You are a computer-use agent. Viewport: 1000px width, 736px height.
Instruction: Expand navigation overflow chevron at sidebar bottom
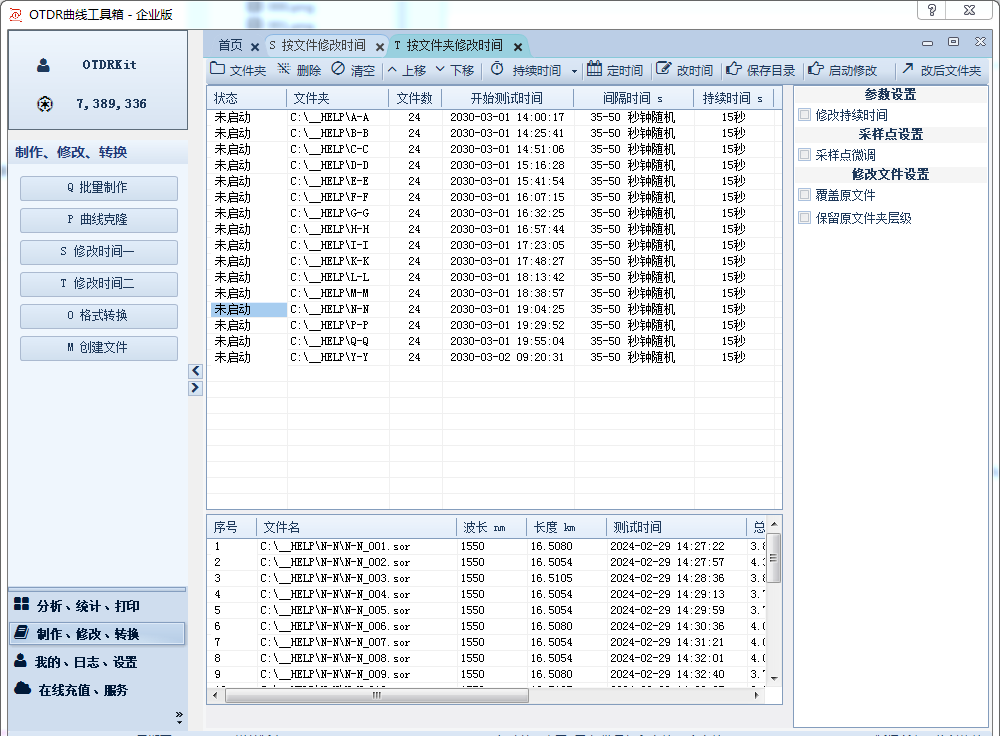coord(179,717)
